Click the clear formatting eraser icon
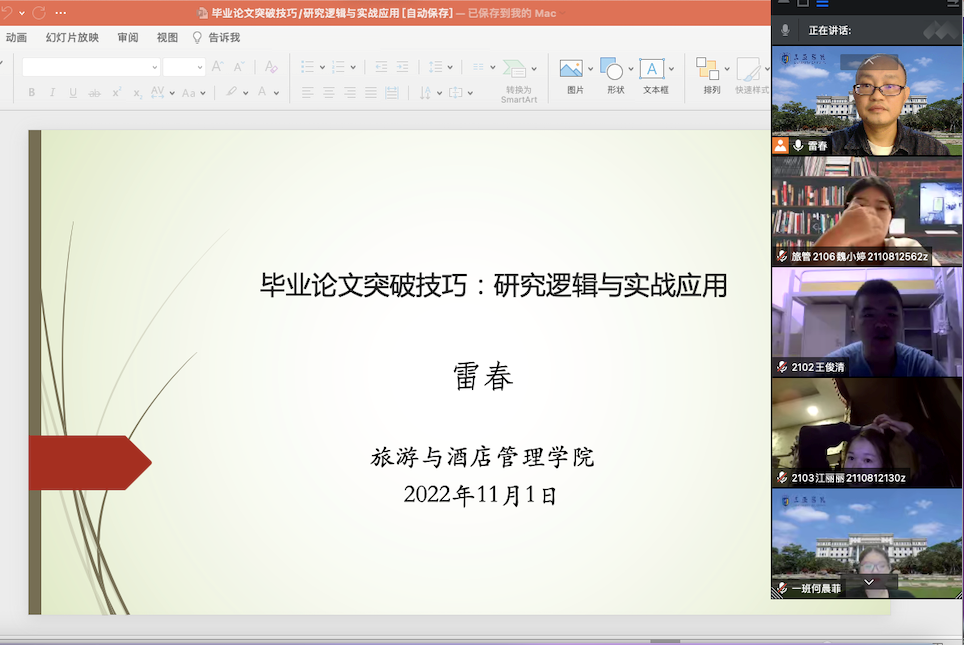This screenshot has width=964, height=645. coord(270,67)
